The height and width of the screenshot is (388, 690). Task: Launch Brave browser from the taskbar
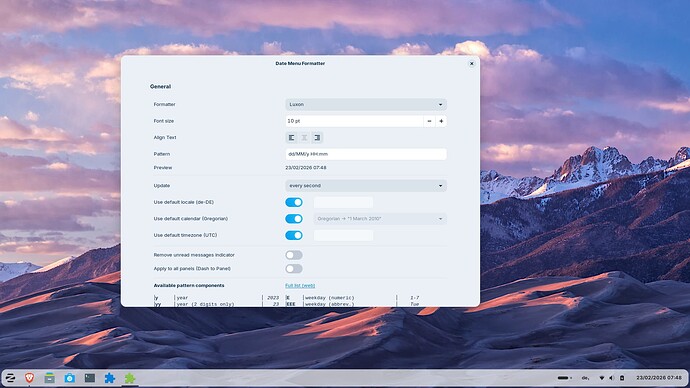(29, 378)
